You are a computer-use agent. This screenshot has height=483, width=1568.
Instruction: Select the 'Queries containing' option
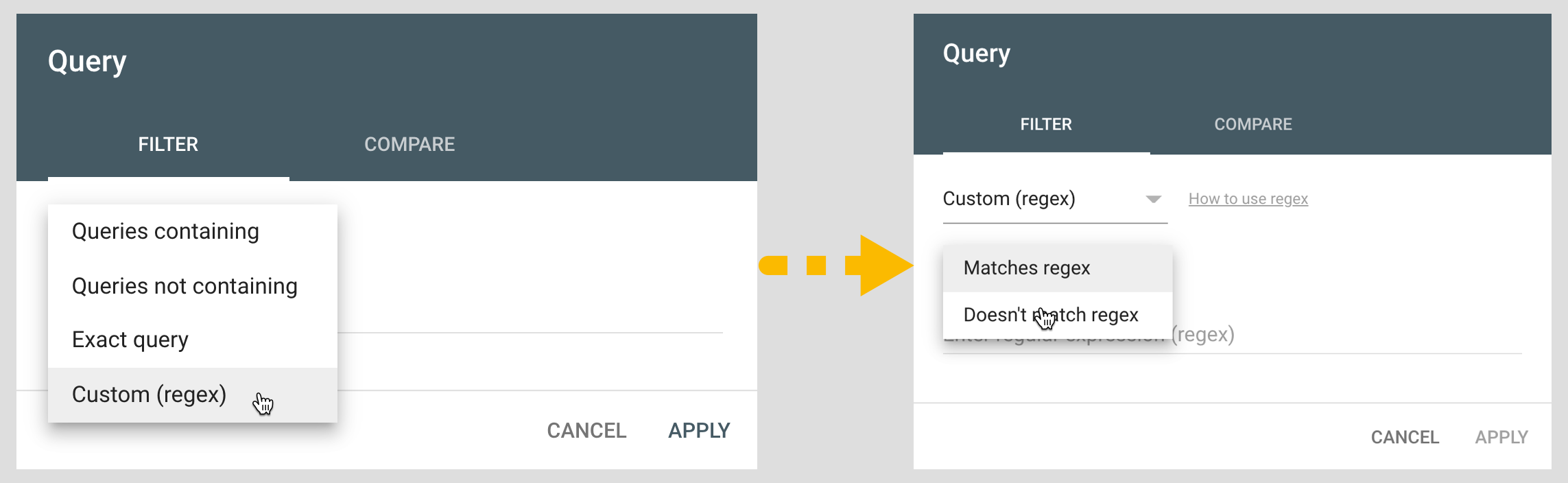coord(165,232)
